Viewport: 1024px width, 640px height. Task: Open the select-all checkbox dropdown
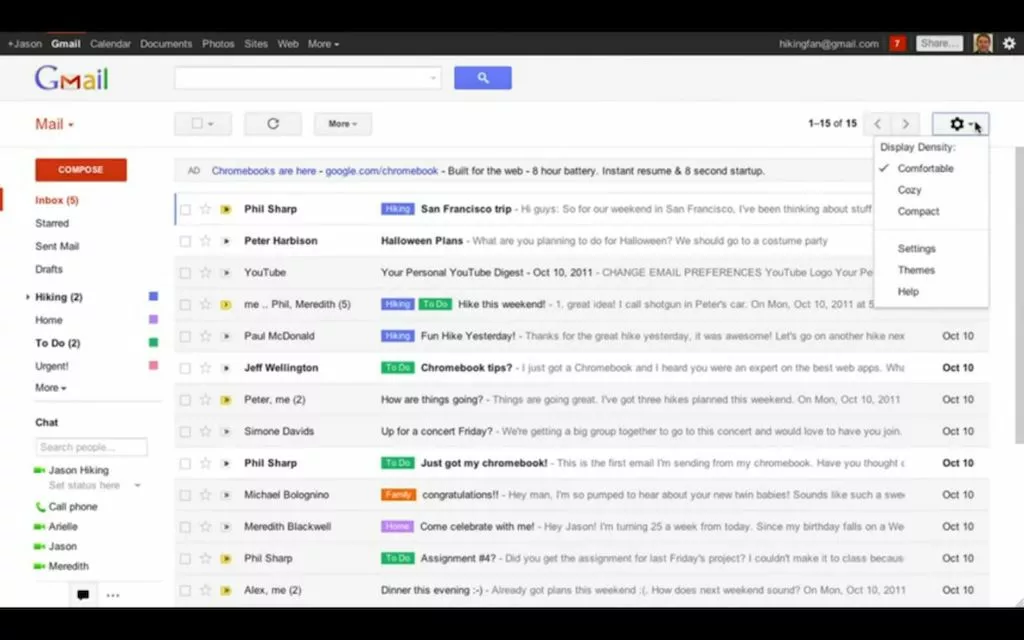point(203,123)
